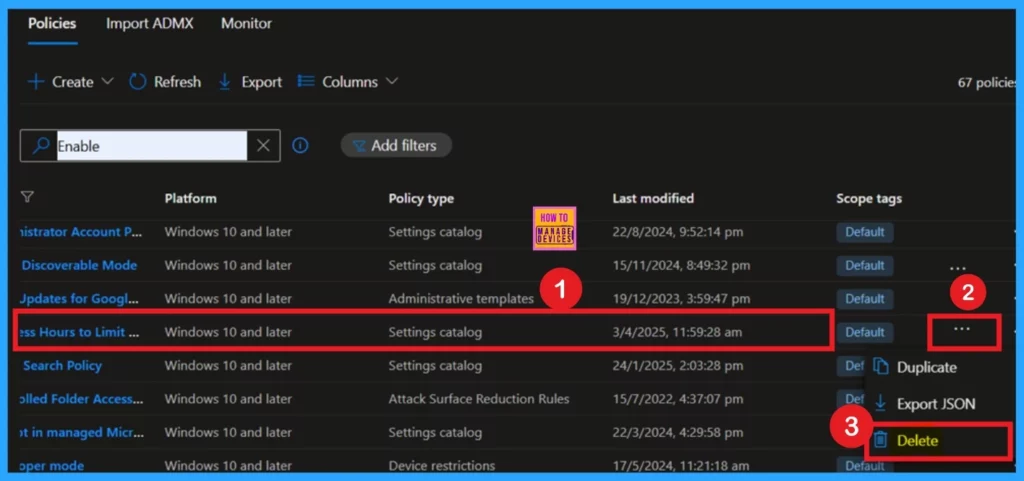Click the Export JSON download icon
Viewport: 1024px width, 481px height.
tap(880, 403)
